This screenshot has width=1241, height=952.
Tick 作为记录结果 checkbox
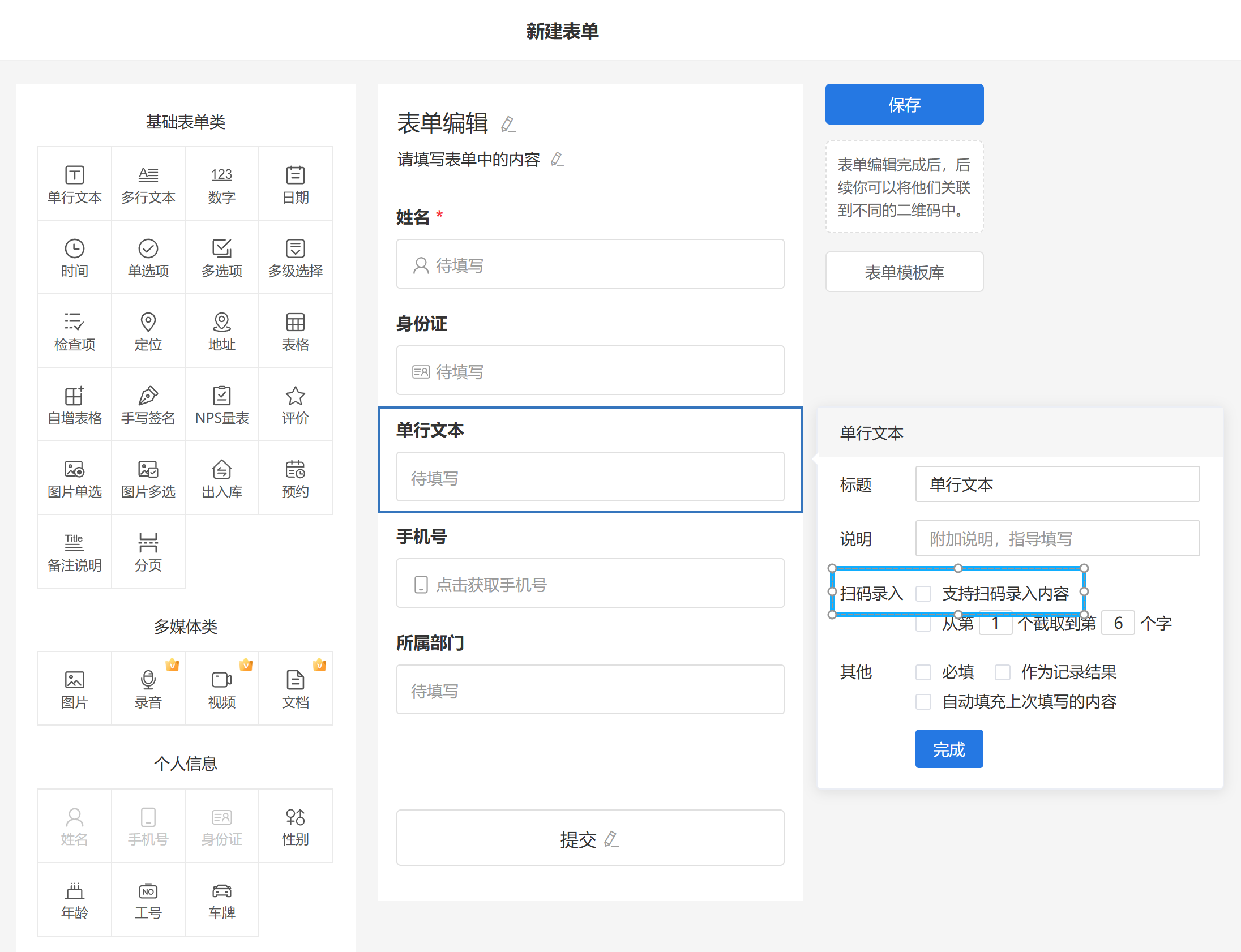1003,672
